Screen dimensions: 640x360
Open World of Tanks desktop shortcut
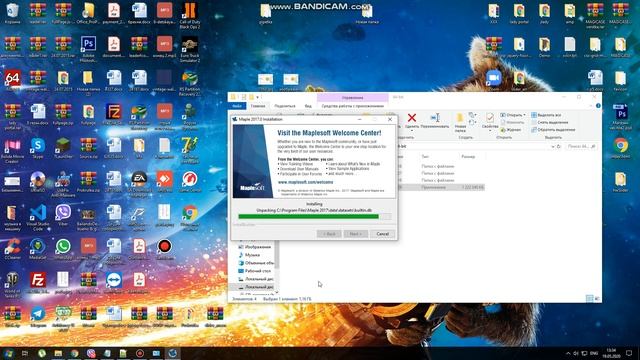12,285
